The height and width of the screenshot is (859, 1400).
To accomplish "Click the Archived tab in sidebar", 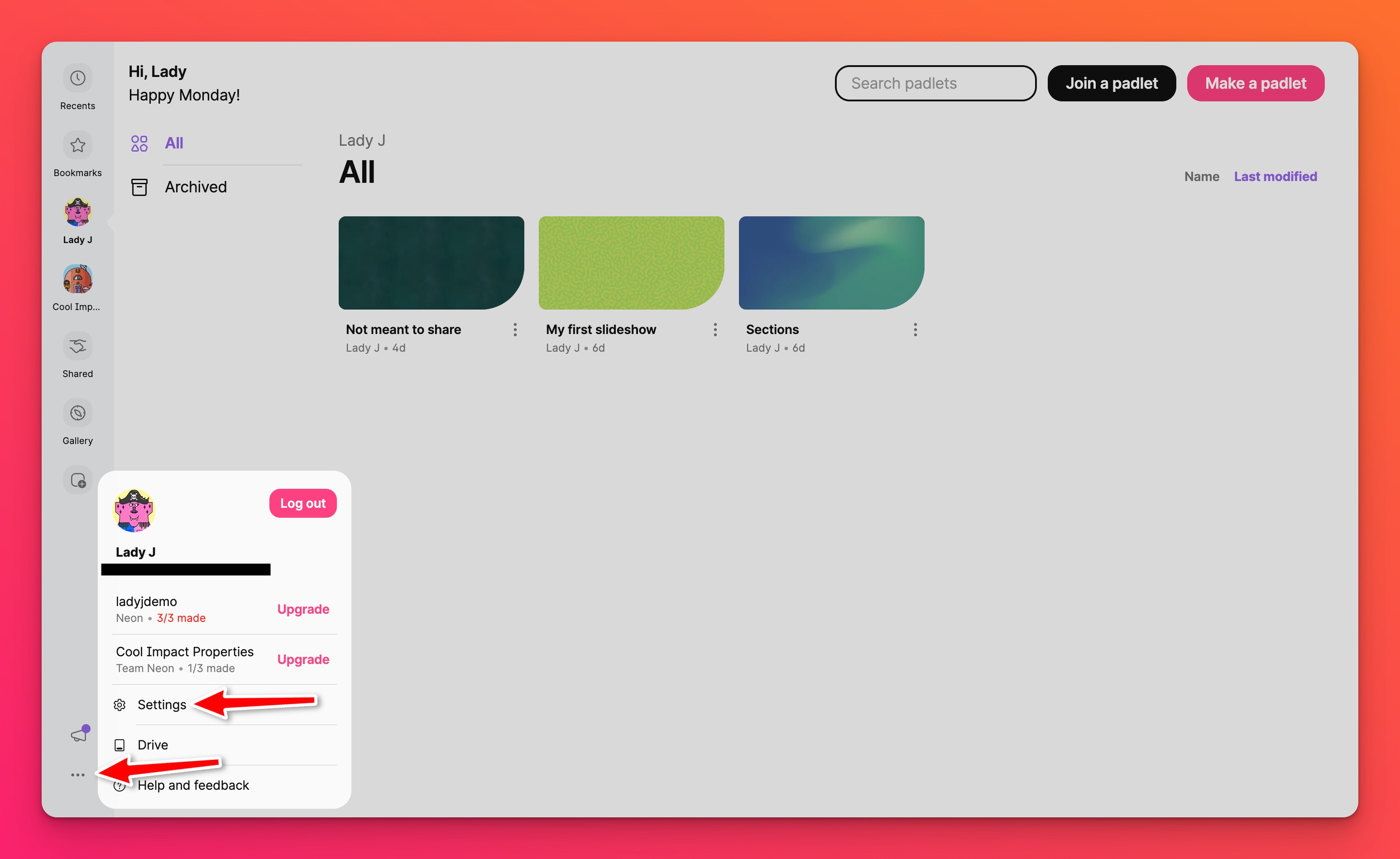I will pos(197,186).
